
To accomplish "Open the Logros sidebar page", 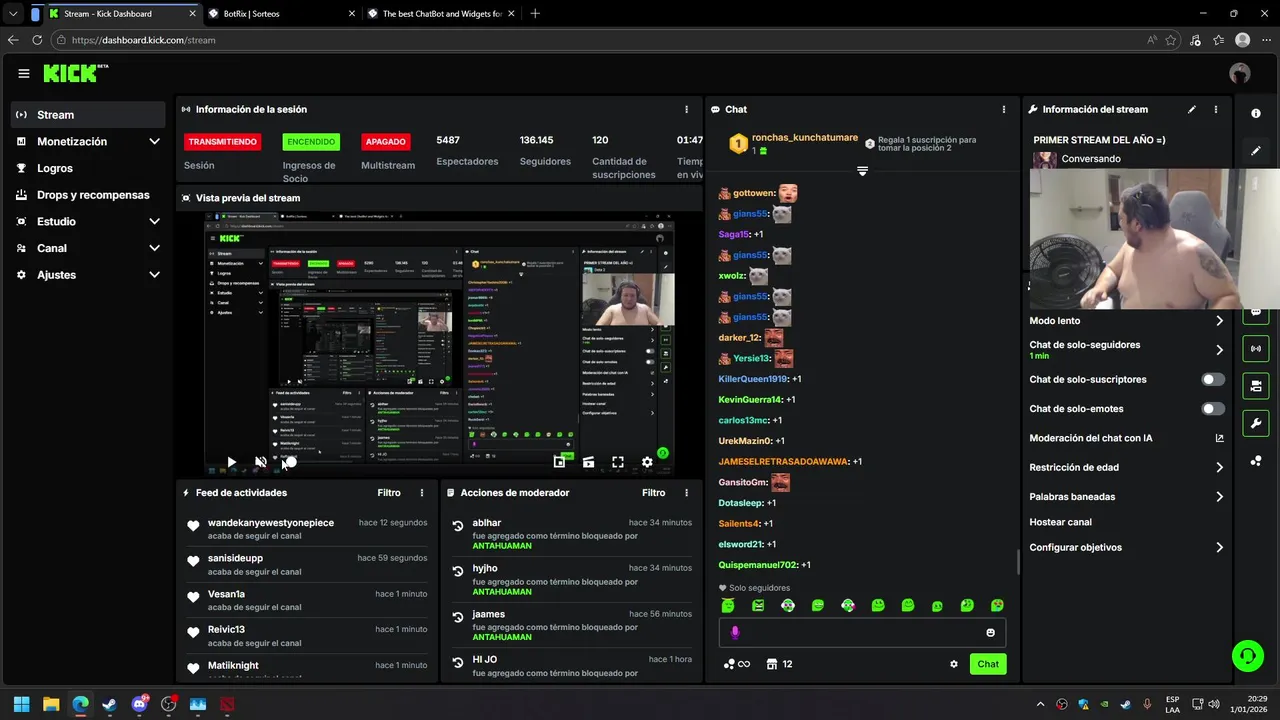I will (88, 168).
